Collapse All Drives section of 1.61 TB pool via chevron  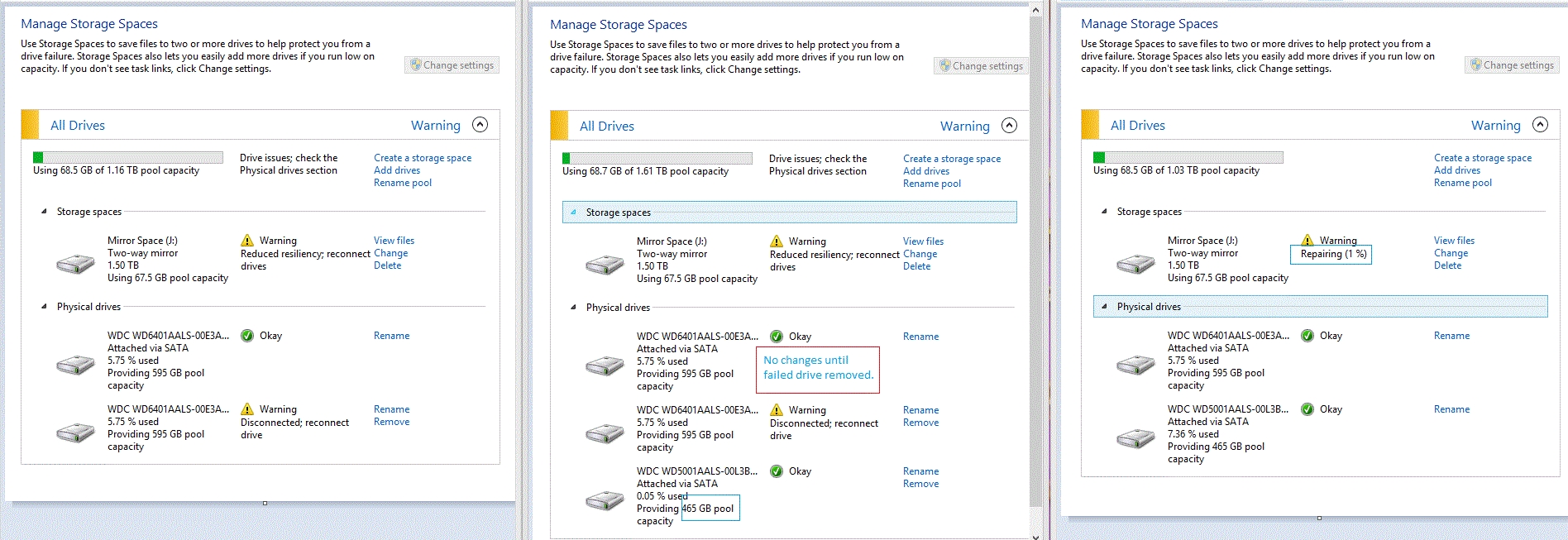pyautogui.click(x=1009, y=126)
